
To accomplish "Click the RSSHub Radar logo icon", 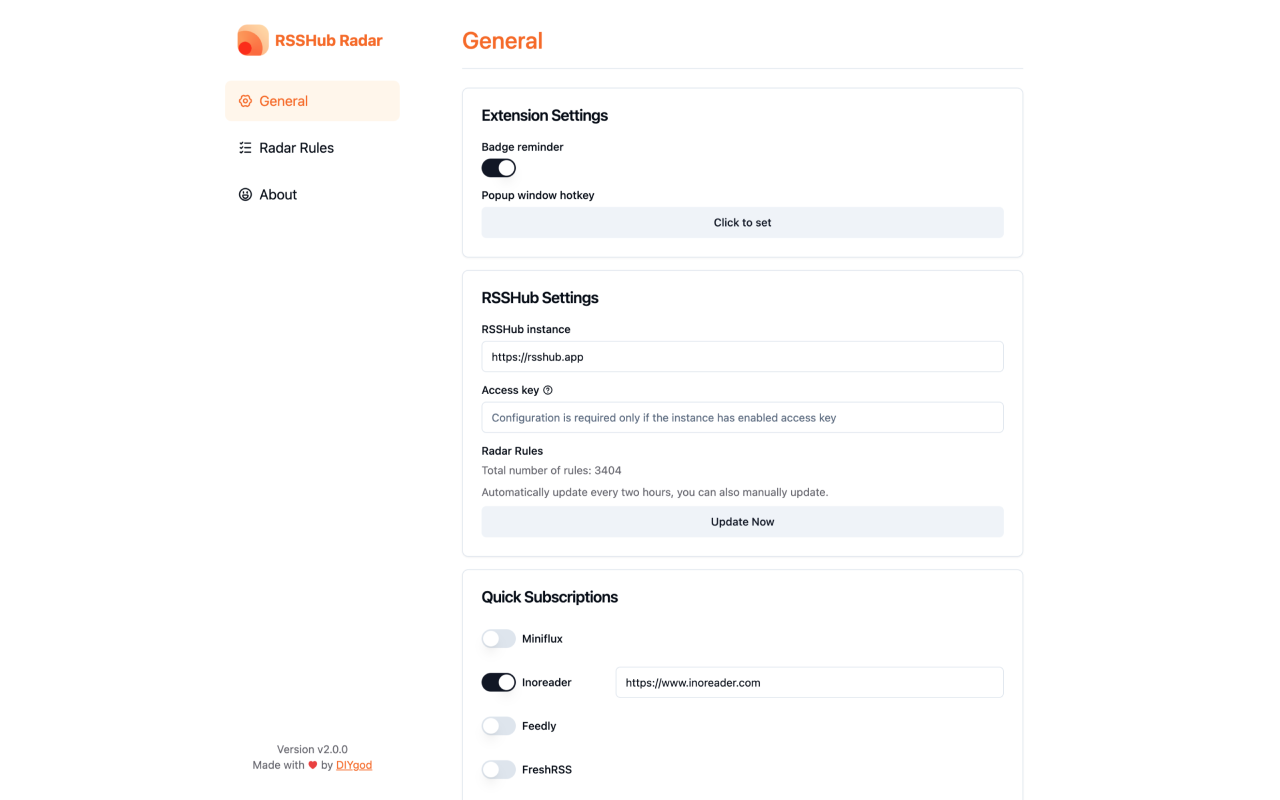I will tap(253, 40).
